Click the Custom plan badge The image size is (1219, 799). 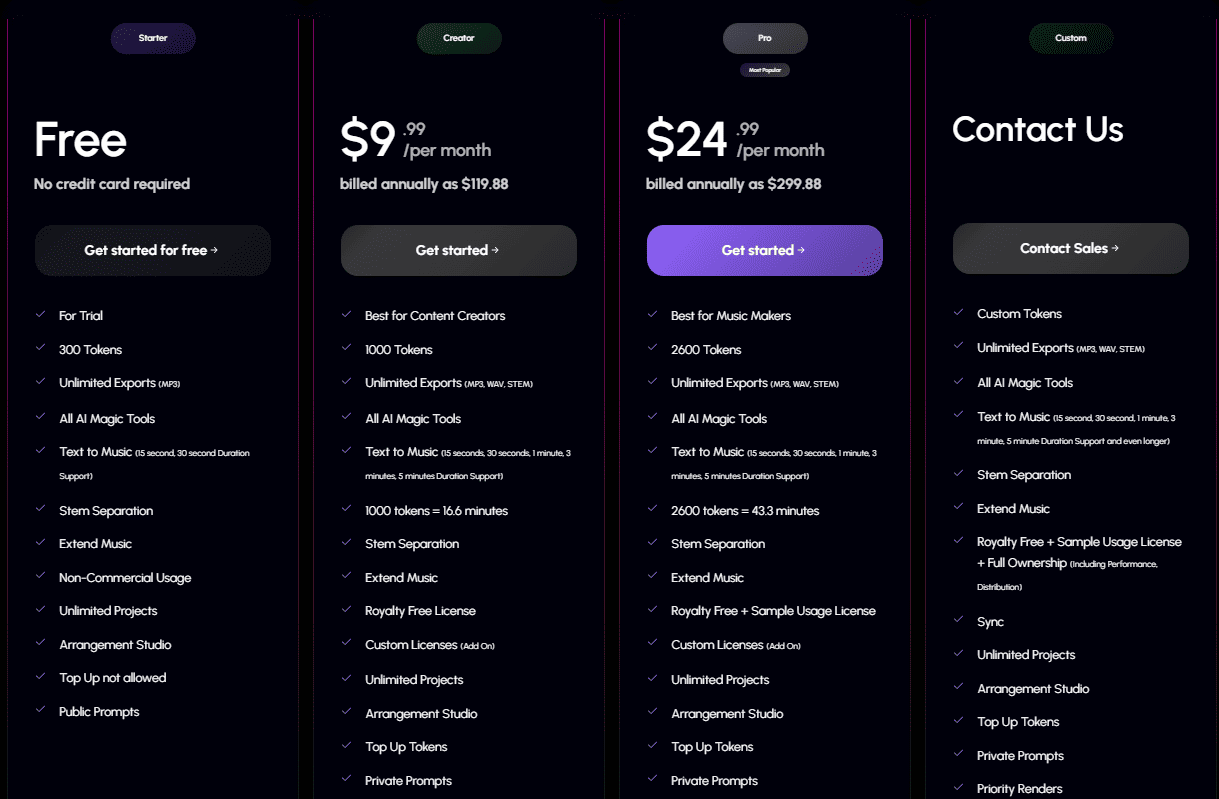[1070, 38]
